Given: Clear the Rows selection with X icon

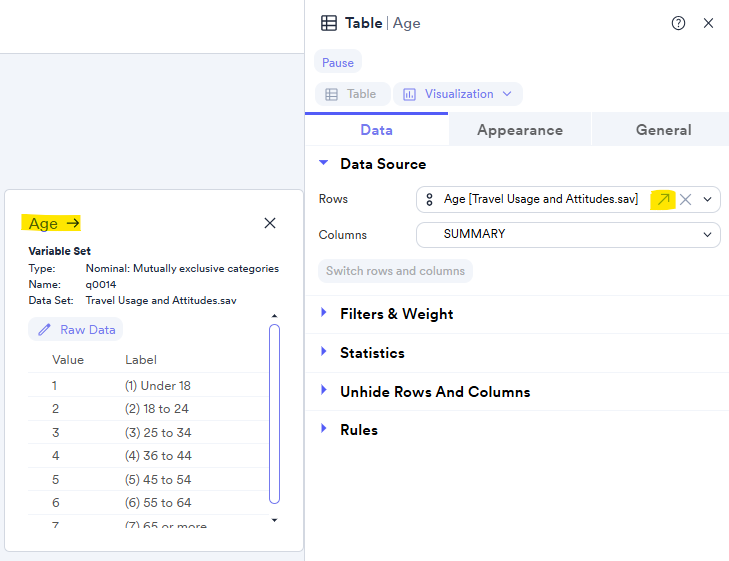Looking at the screenshot, I should tap(685, 199).
